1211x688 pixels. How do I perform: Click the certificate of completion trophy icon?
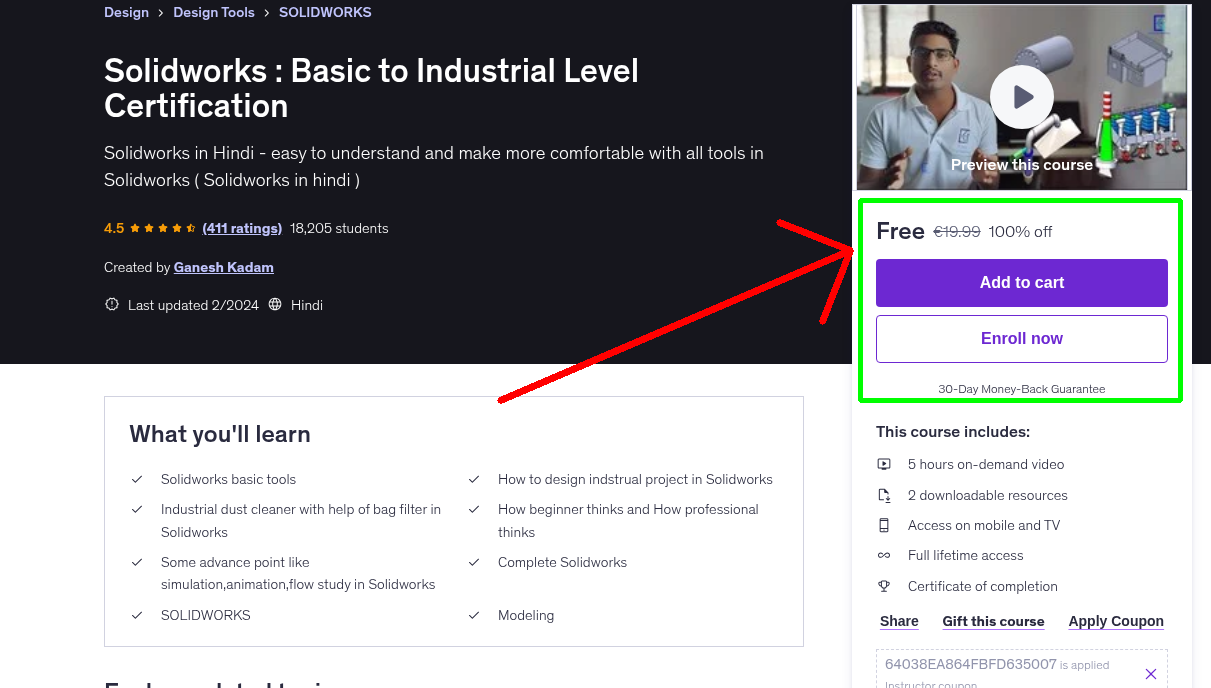pos(884,586)
